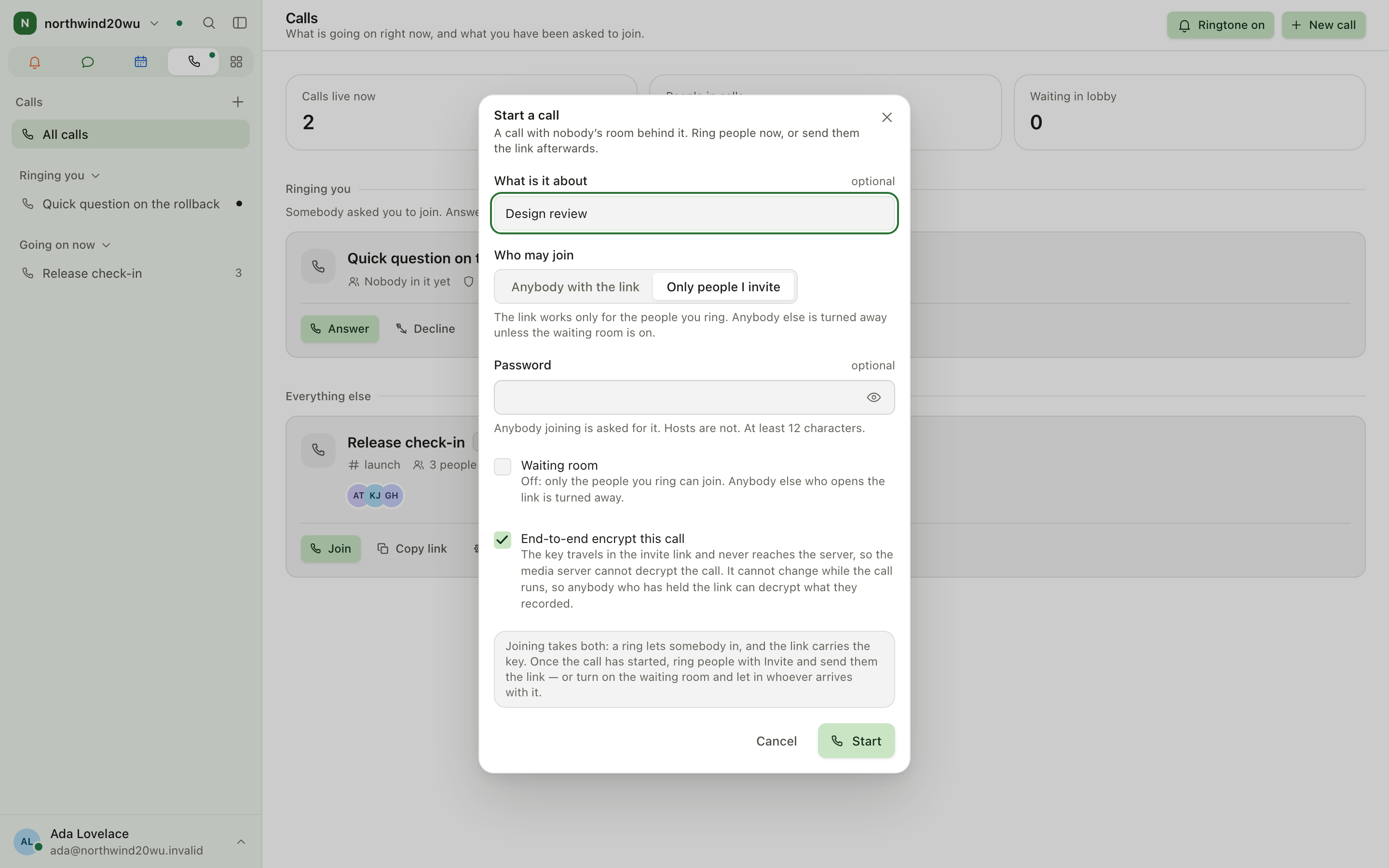Select Only people I invite option
The height and width of the screenshot is (868, 1389).
(723, 286)
